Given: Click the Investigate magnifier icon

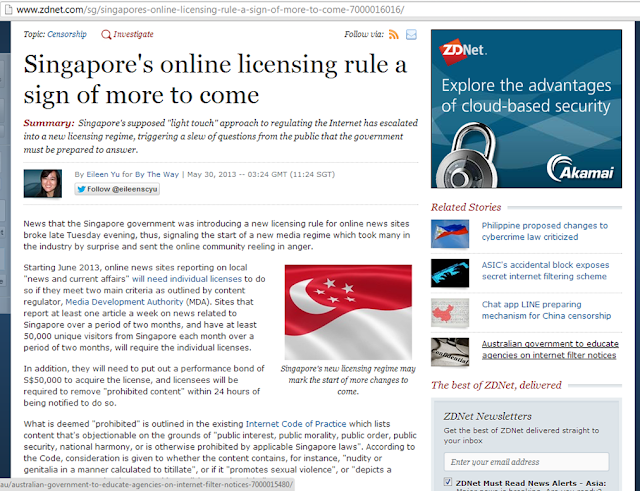Looking at the screenshot, I should click(106, 34).
